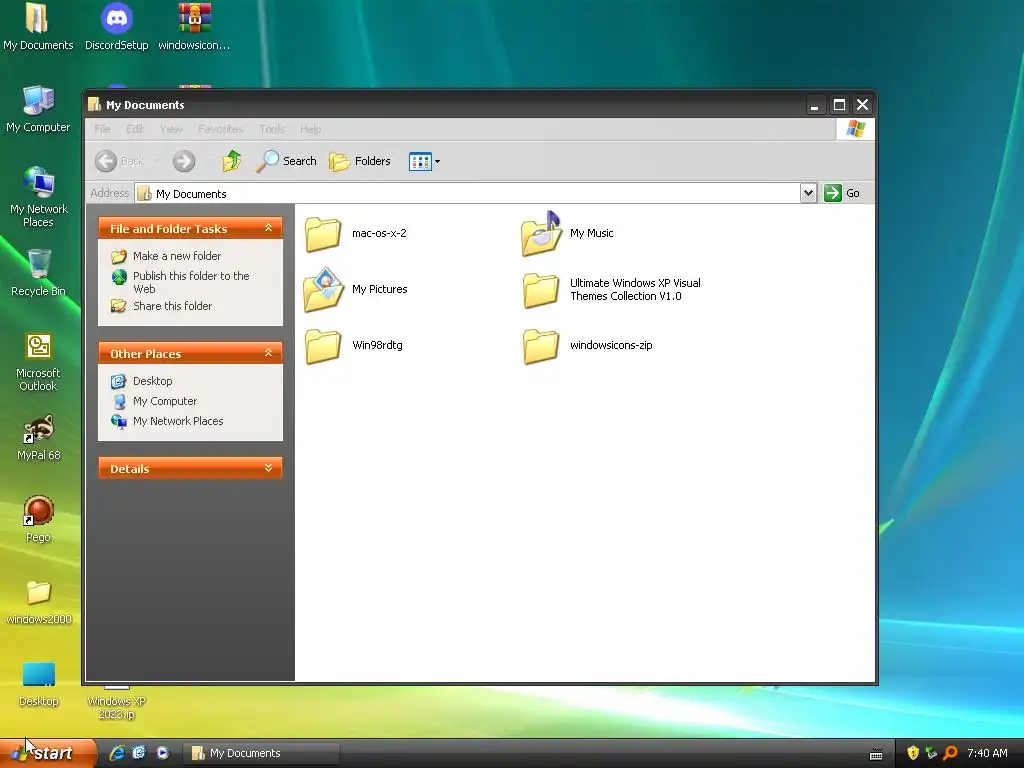Go up one folder level

point(232,161)
